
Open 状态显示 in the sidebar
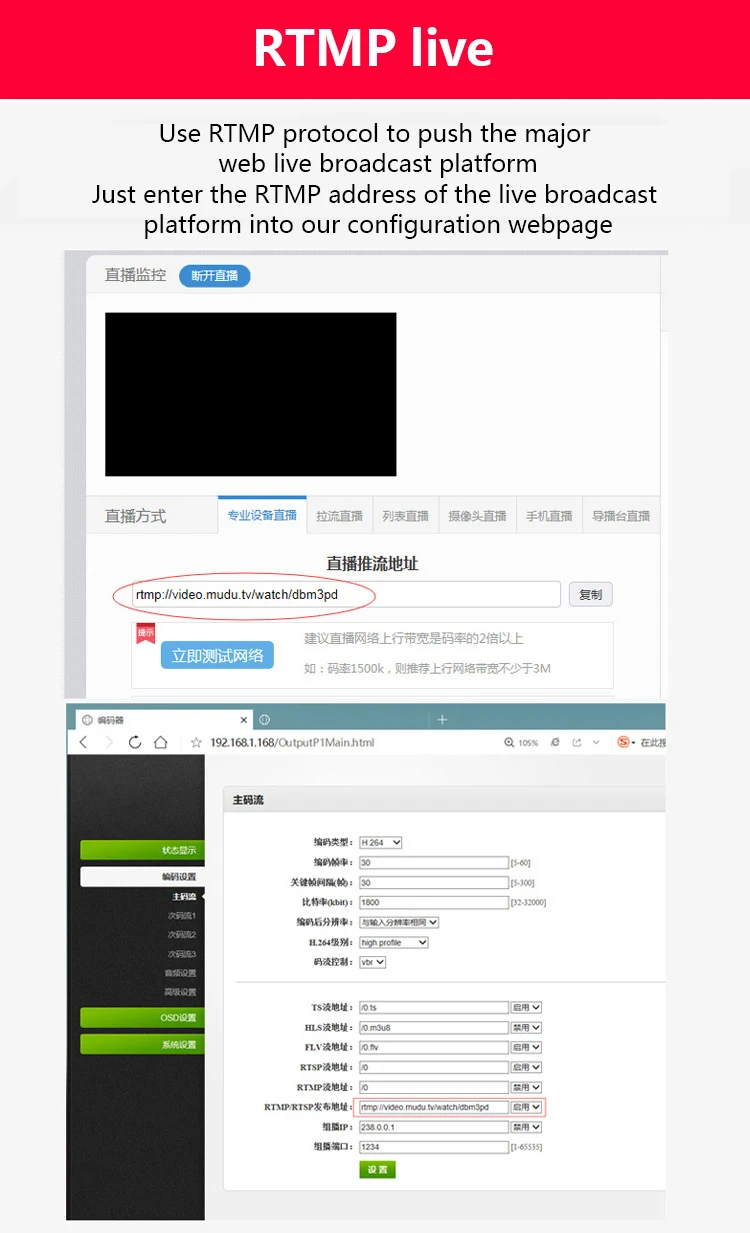pyautogui.click(x=142, y=850)
